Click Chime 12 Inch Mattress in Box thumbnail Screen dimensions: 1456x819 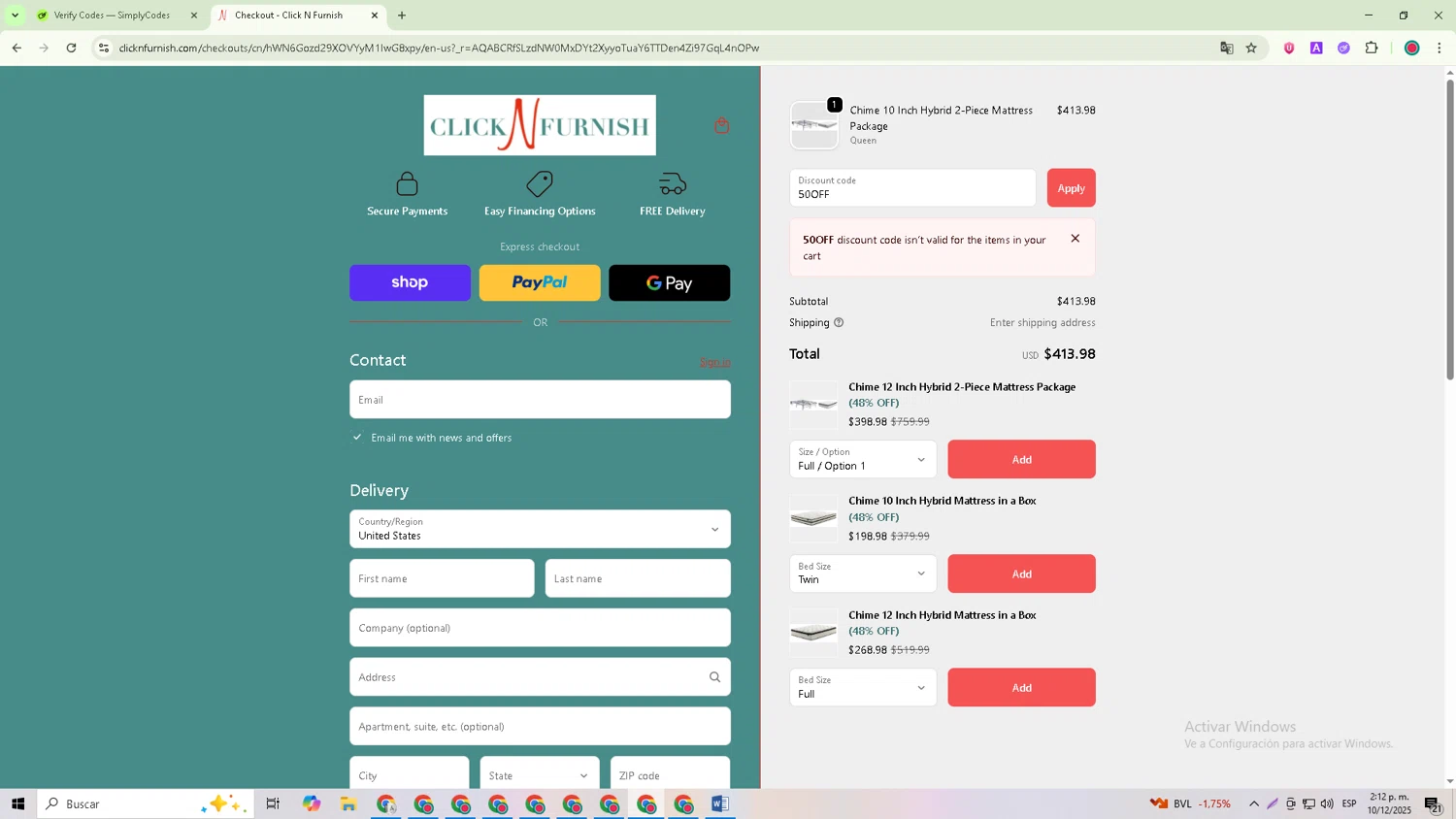pos(813,633)
